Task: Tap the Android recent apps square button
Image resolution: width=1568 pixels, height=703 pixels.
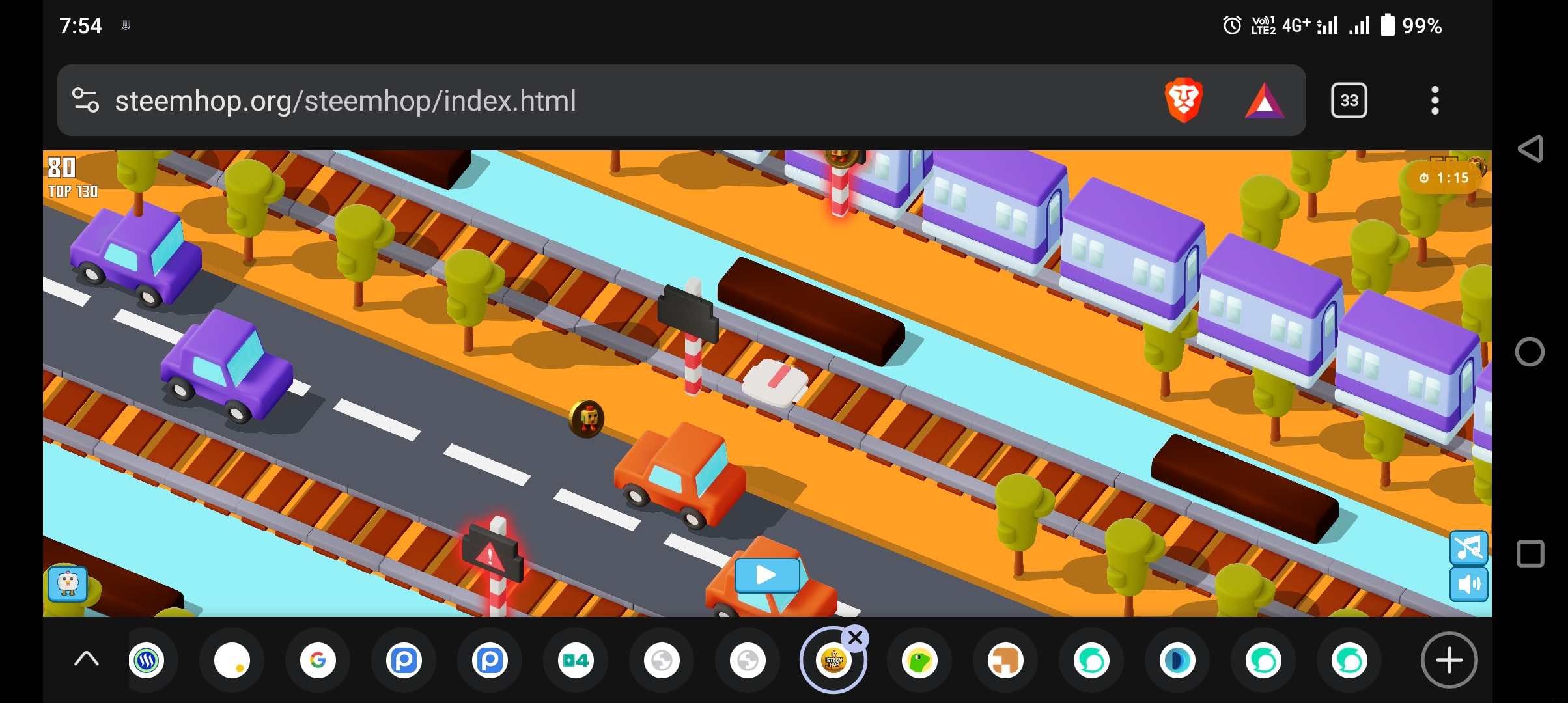Action: coord(1530,554)
